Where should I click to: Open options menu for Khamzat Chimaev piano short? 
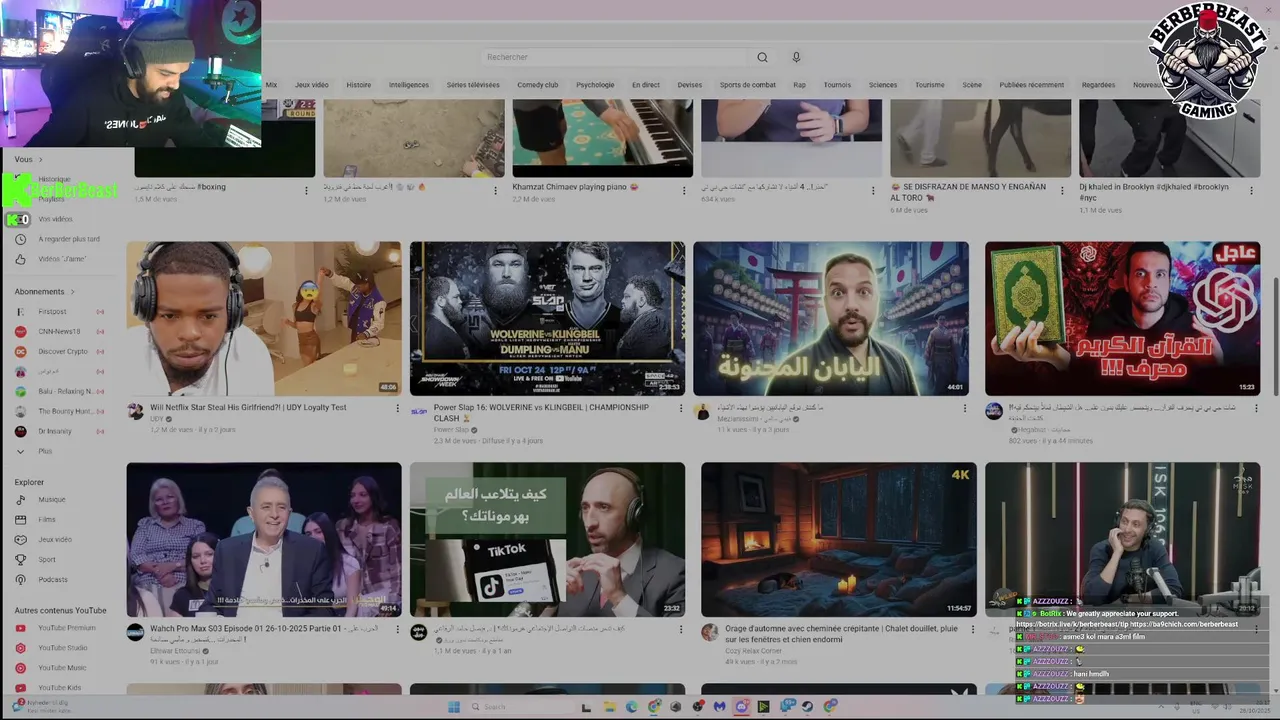pos(684,190)
